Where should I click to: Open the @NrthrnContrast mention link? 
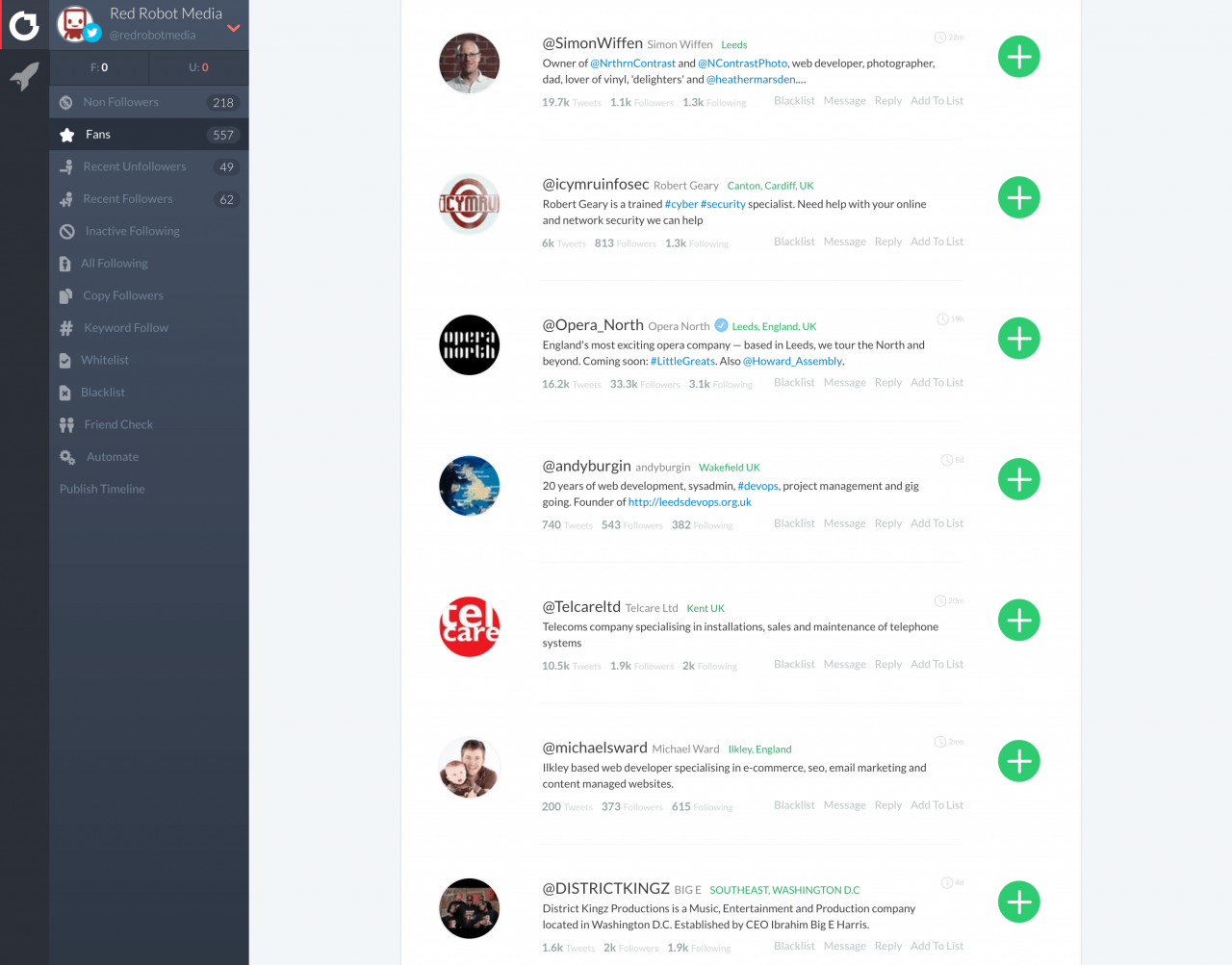[x=633, y=63]
